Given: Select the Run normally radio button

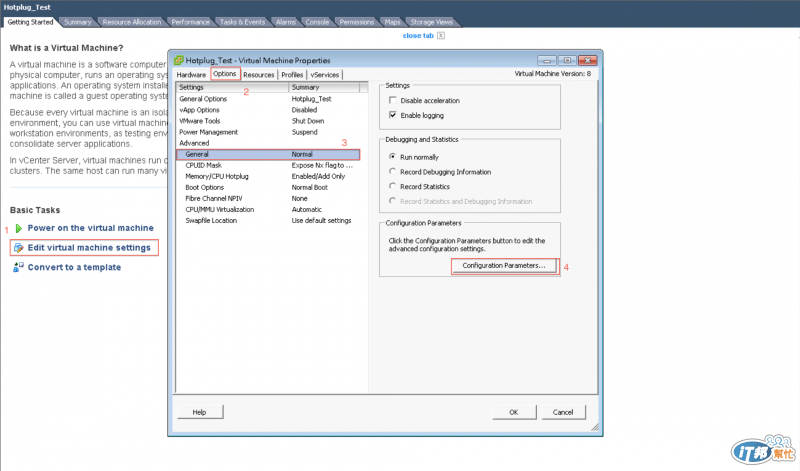Looking at the screenshot, I should coord(392,157).
